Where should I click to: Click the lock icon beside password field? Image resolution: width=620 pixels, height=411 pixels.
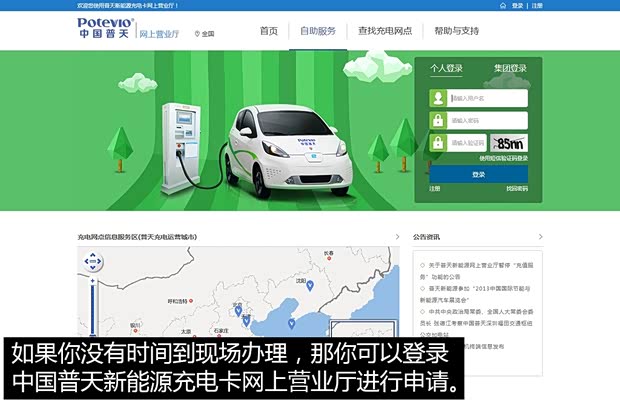pos(438,121)
